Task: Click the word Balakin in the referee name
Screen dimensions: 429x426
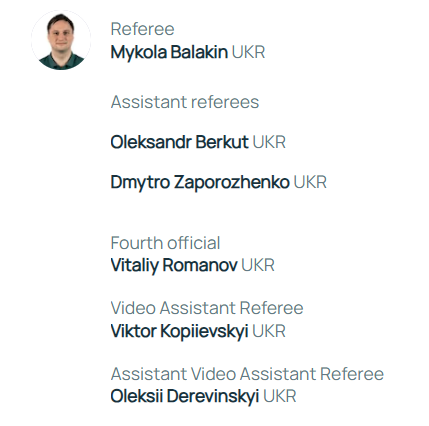Action: (x=199, y=52)
